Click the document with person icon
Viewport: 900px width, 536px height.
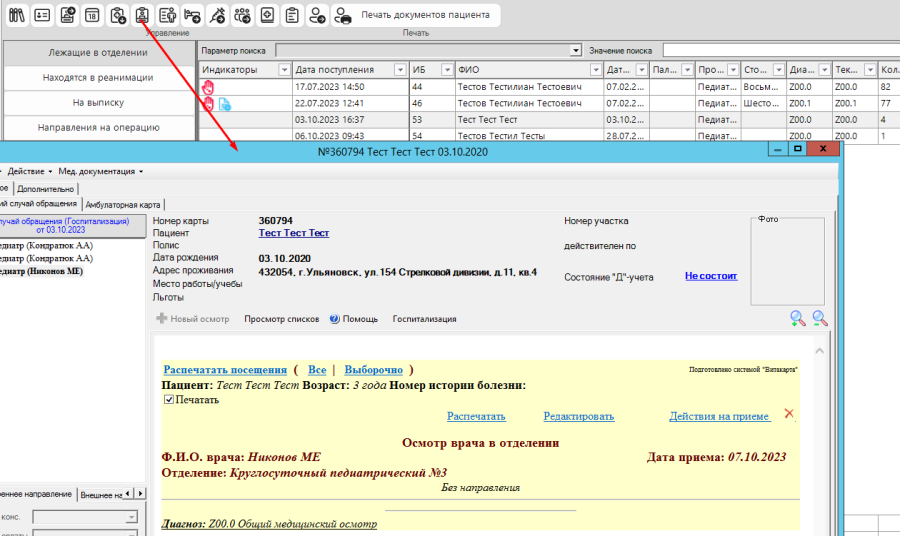click(167, 15)
